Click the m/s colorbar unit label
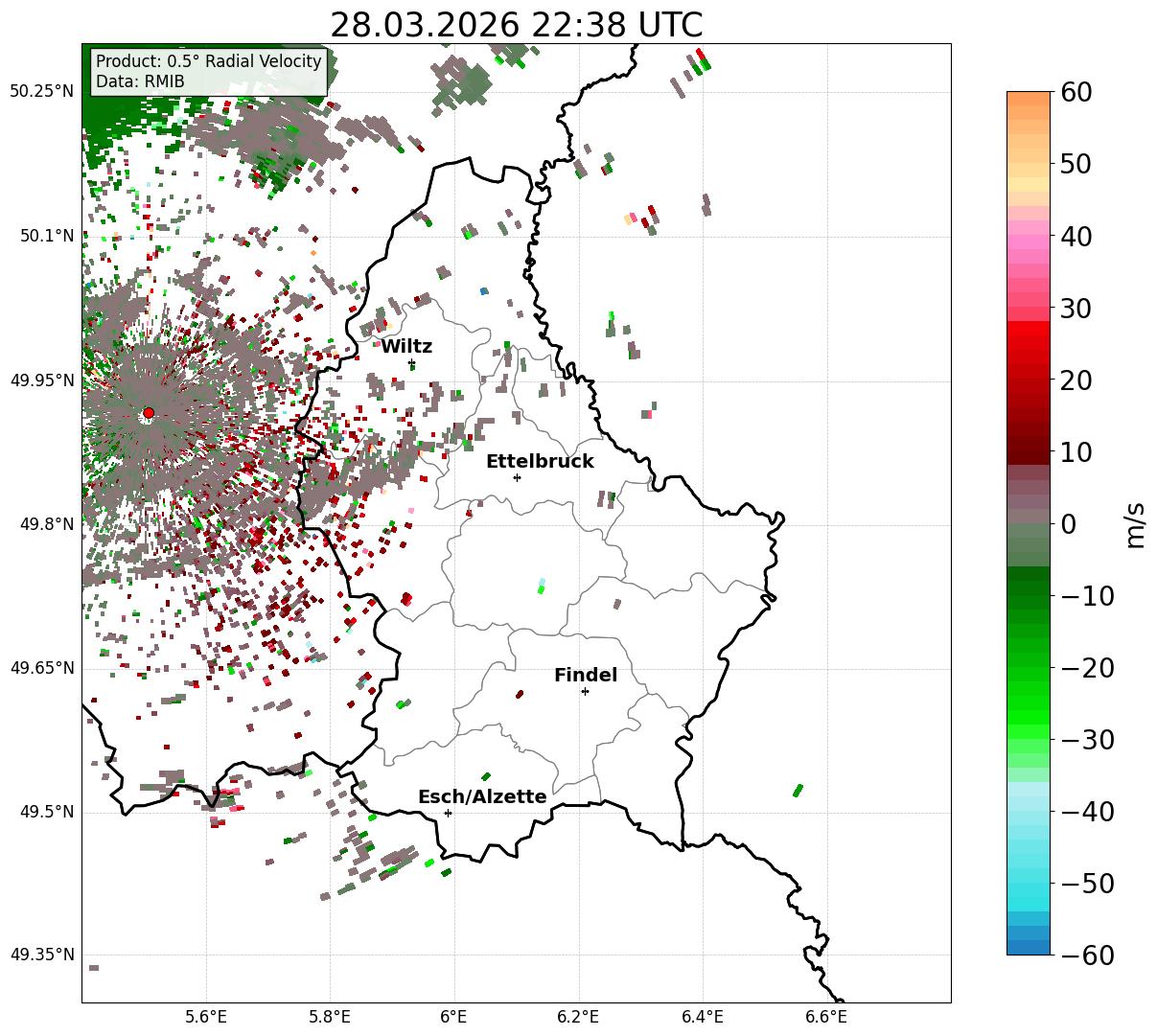 1135,523
